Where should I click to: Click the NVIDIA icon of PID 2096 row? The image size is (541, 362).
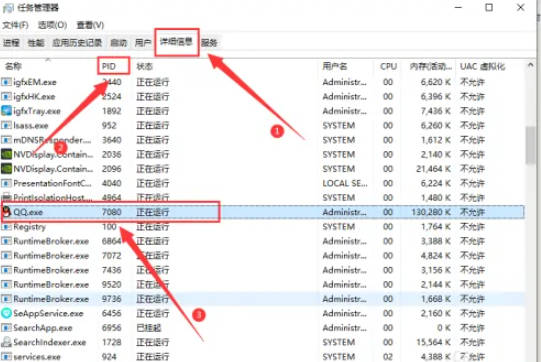coord(6,169)
